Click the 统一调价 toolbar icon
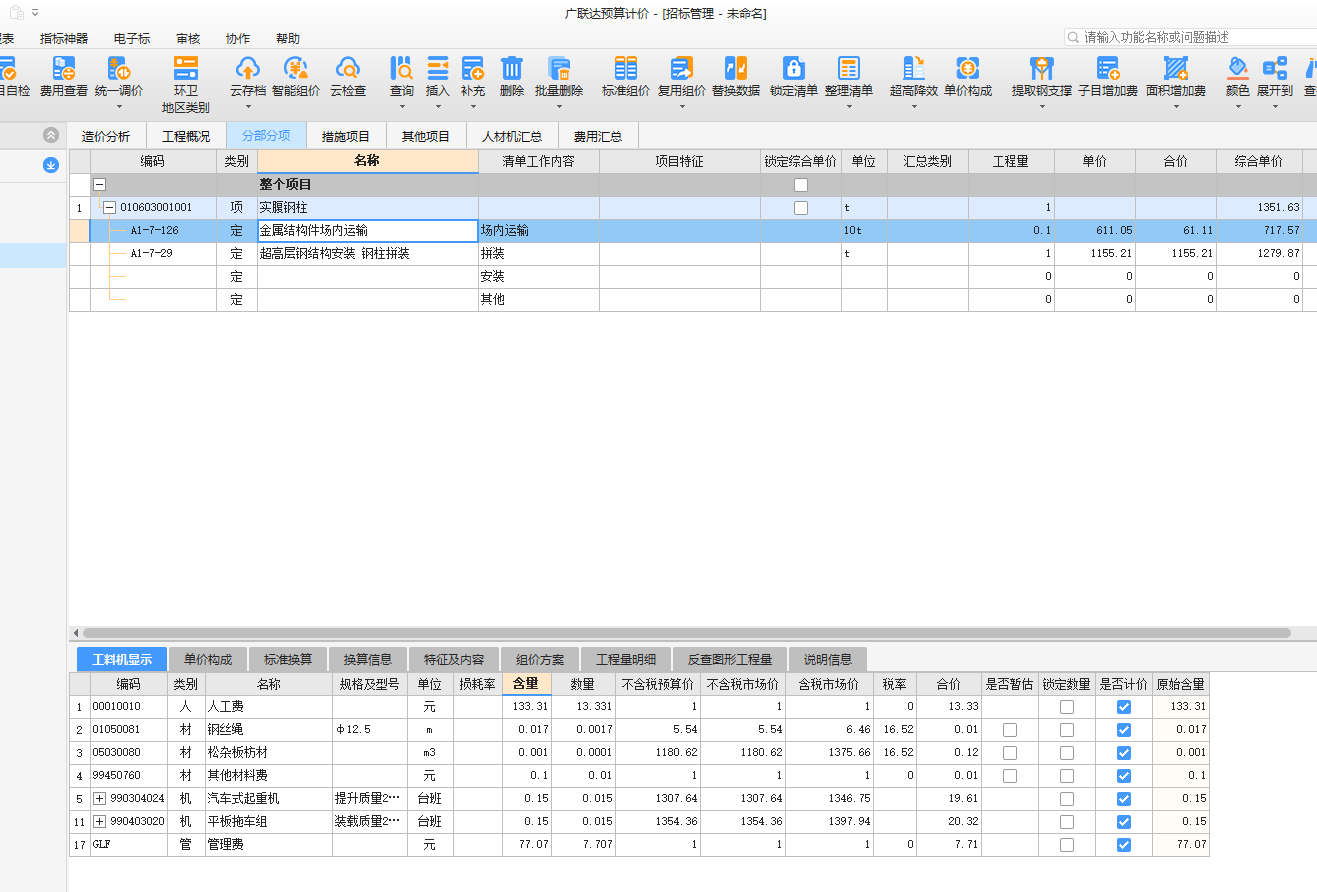 [119, 68]
